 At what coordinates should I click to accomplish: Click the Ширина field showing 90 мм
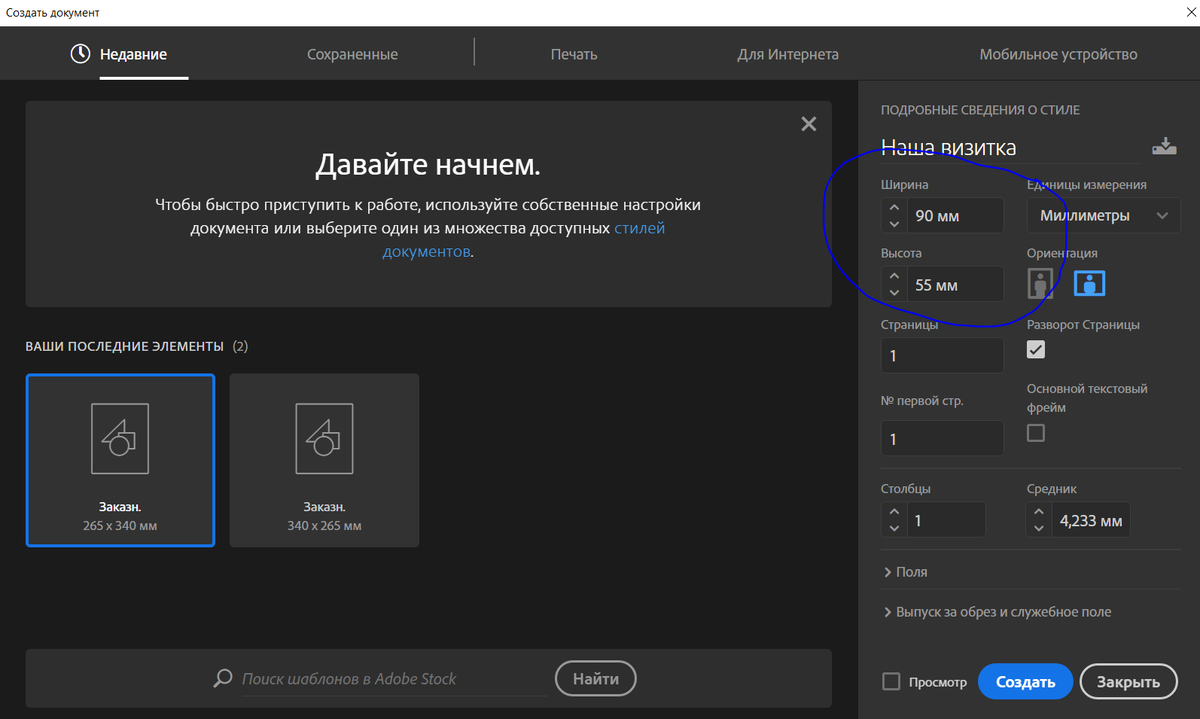[x=954, y=216]
